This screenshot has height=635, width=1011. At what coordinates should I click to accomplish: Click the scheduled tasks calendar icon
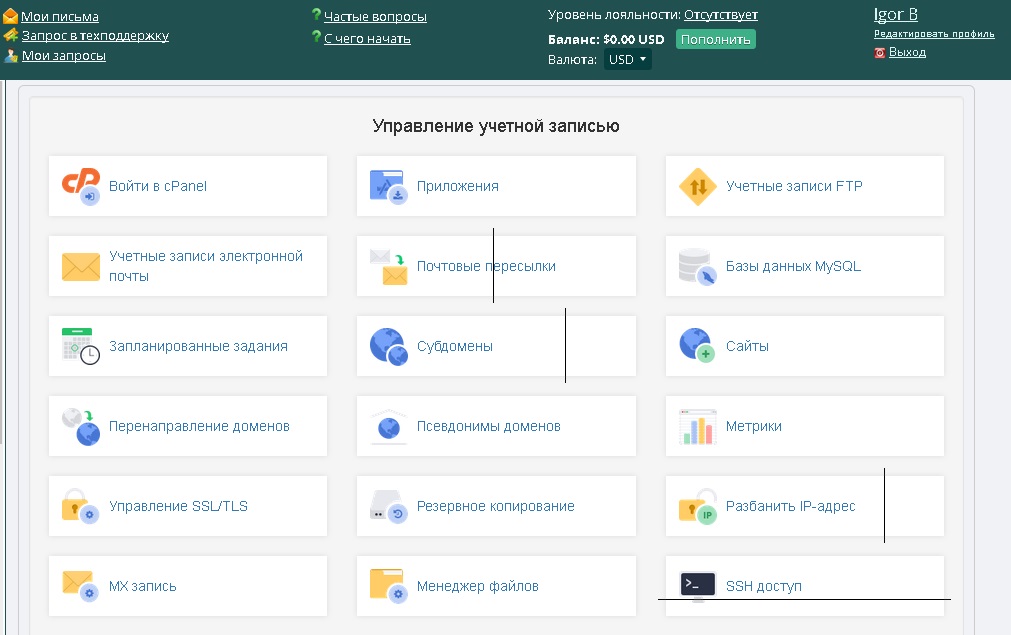click(x=81, y=346)
